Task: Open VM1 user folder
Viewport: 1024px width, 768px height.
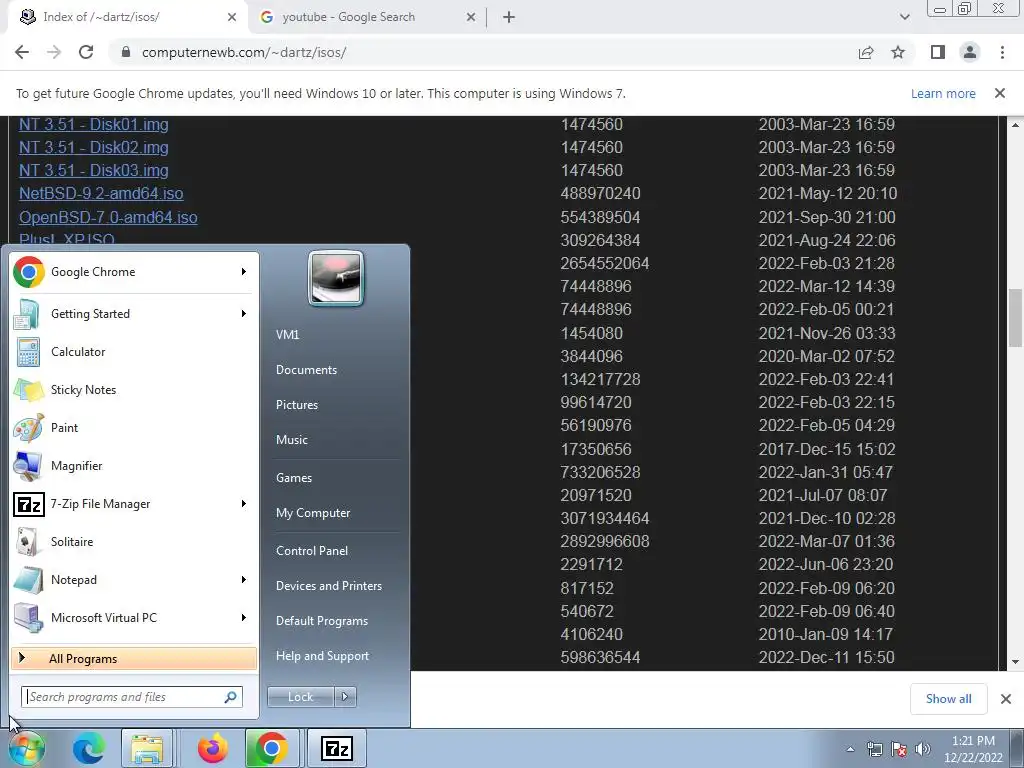Action: pos(287,334)
